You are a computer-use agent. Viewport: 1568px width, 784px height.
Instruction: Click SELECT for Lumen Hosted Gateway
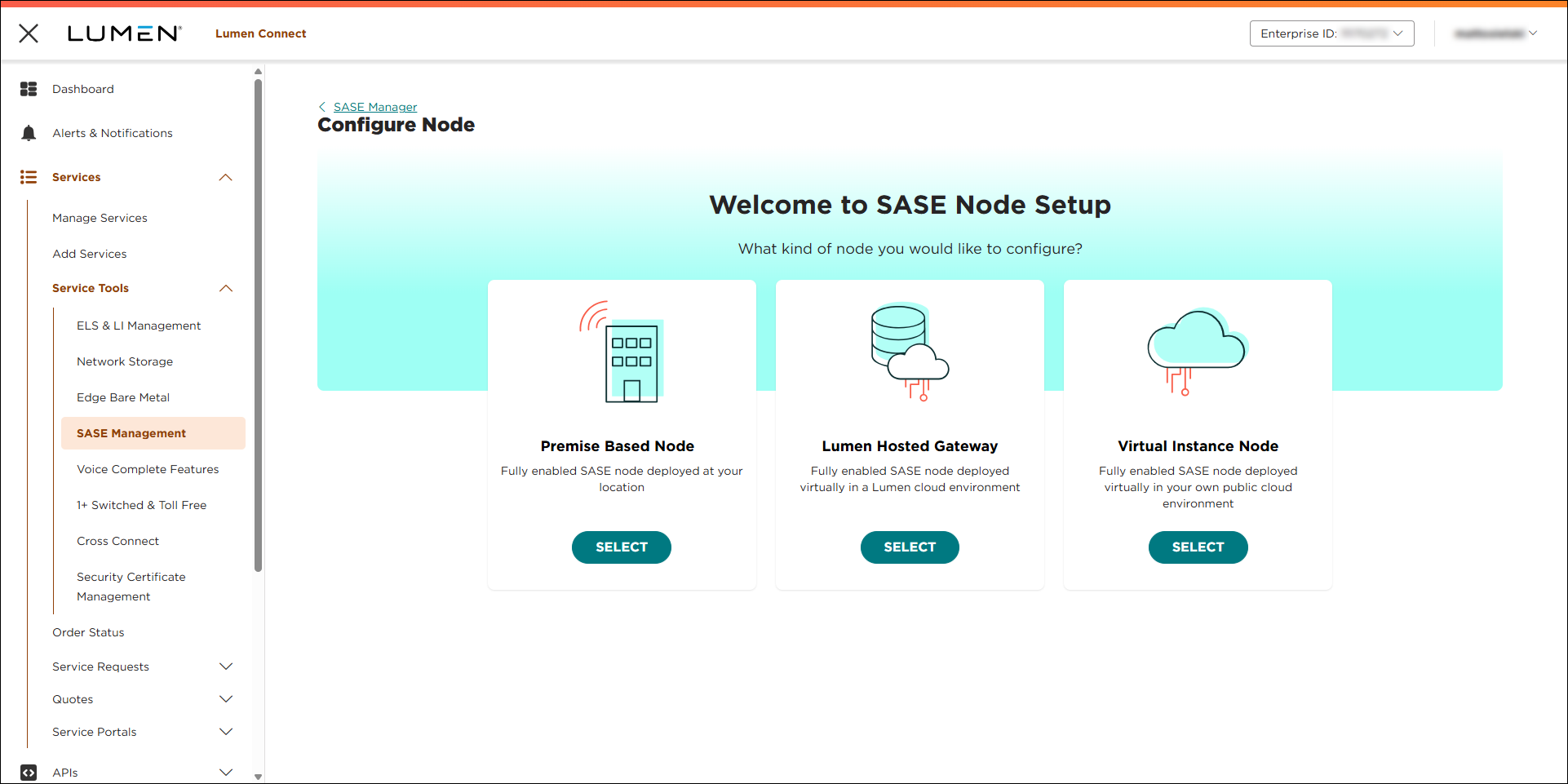click(910, 547)
